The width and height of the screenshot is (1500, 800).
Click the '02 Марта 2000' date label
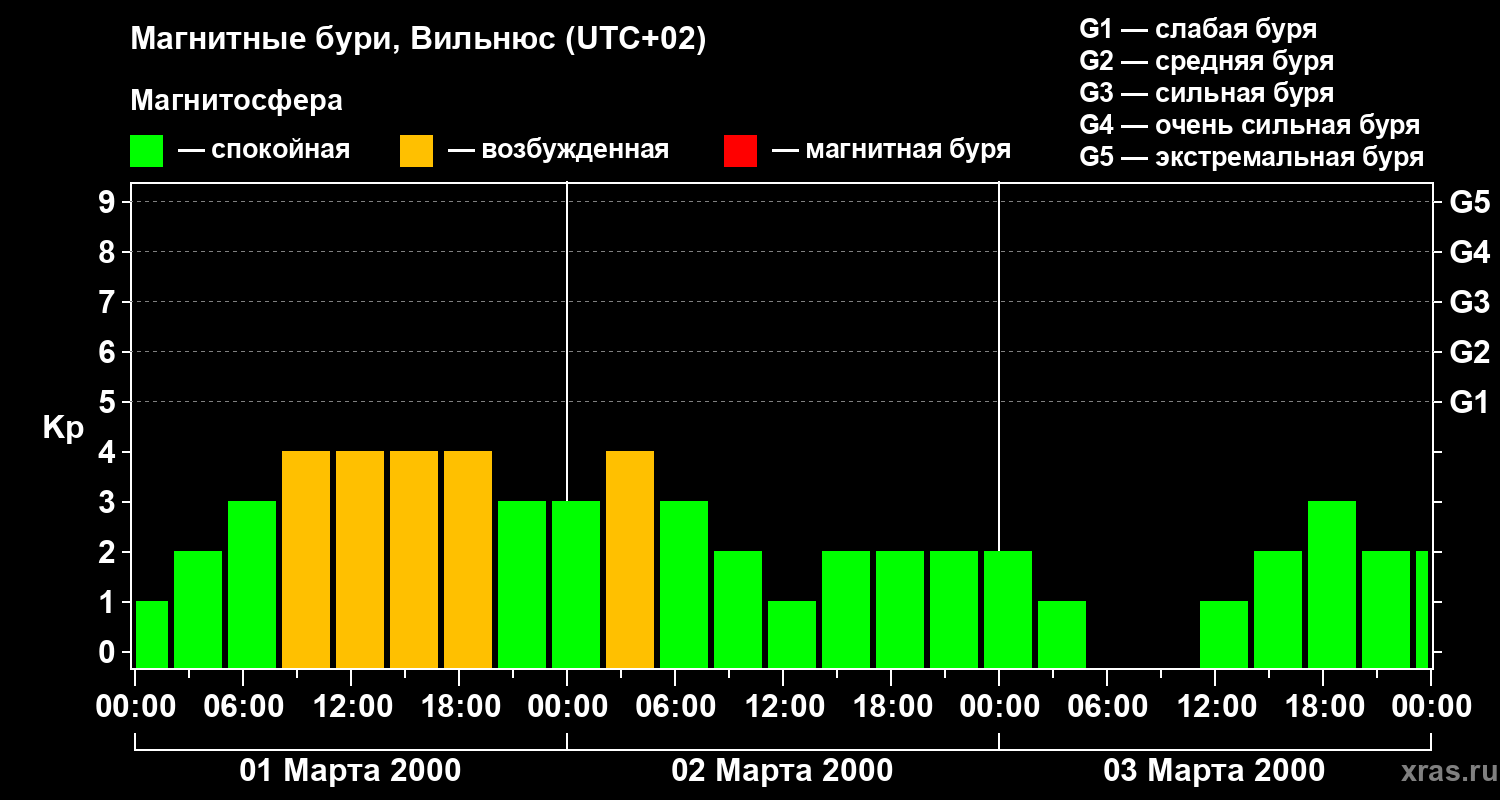point(782,770)
